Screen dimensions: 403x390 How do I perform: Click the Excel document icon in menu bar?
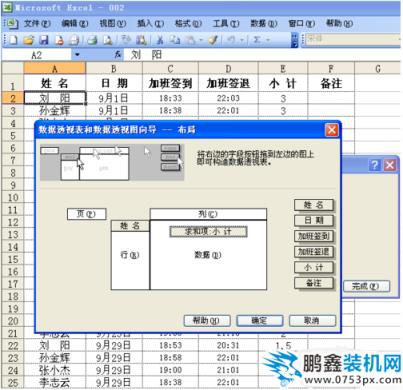11,23
